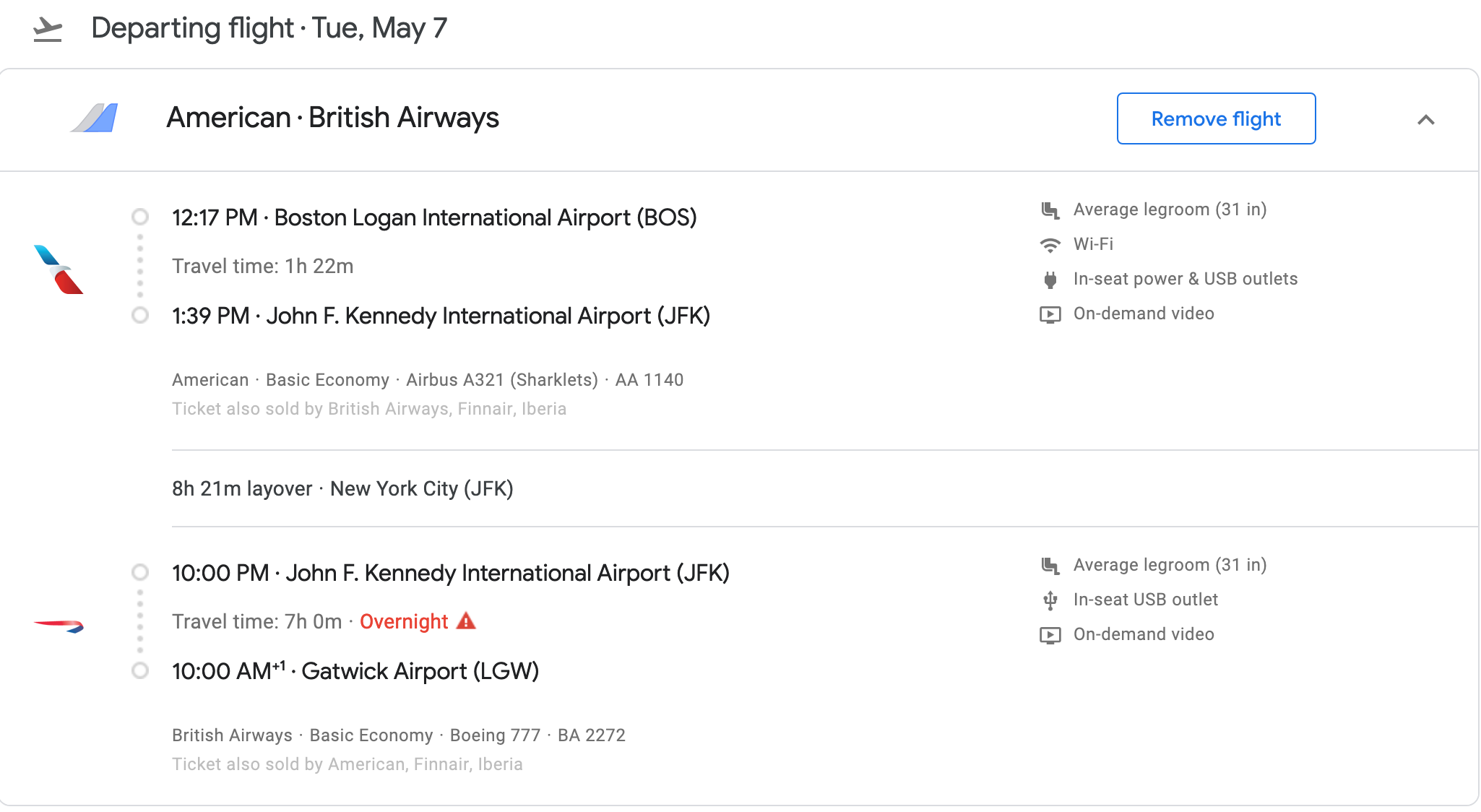Click the British Airways flight legroom seat icon

click(1050, 566)
